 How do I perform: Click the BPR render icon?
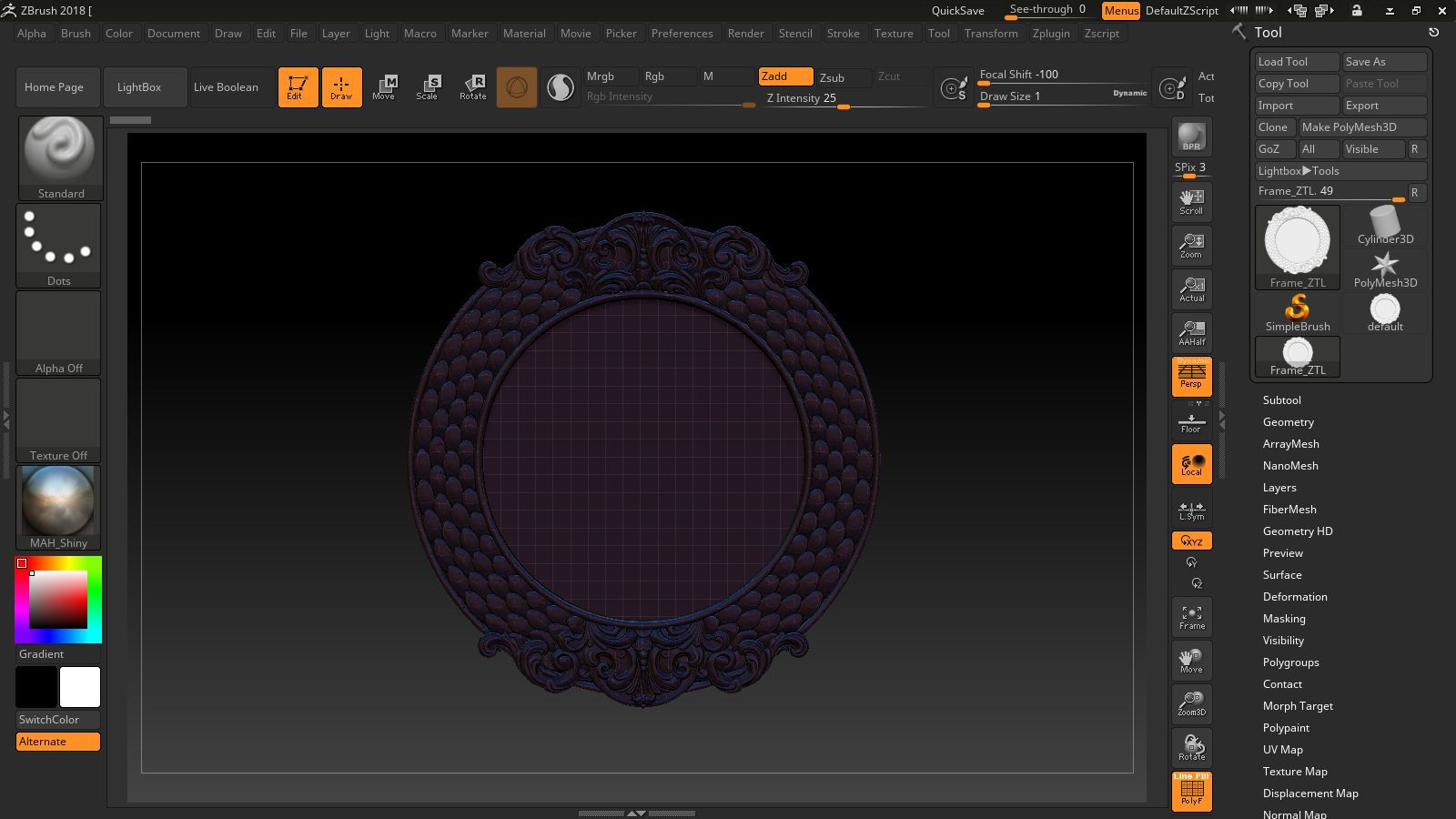coord(1191,136)
